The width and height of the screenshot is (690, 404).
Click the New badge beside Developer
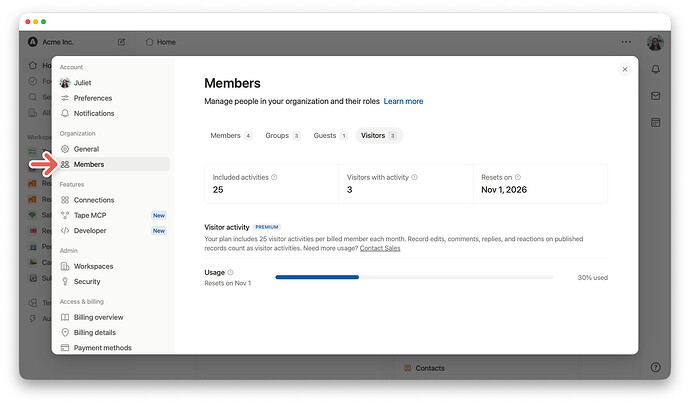159,231
